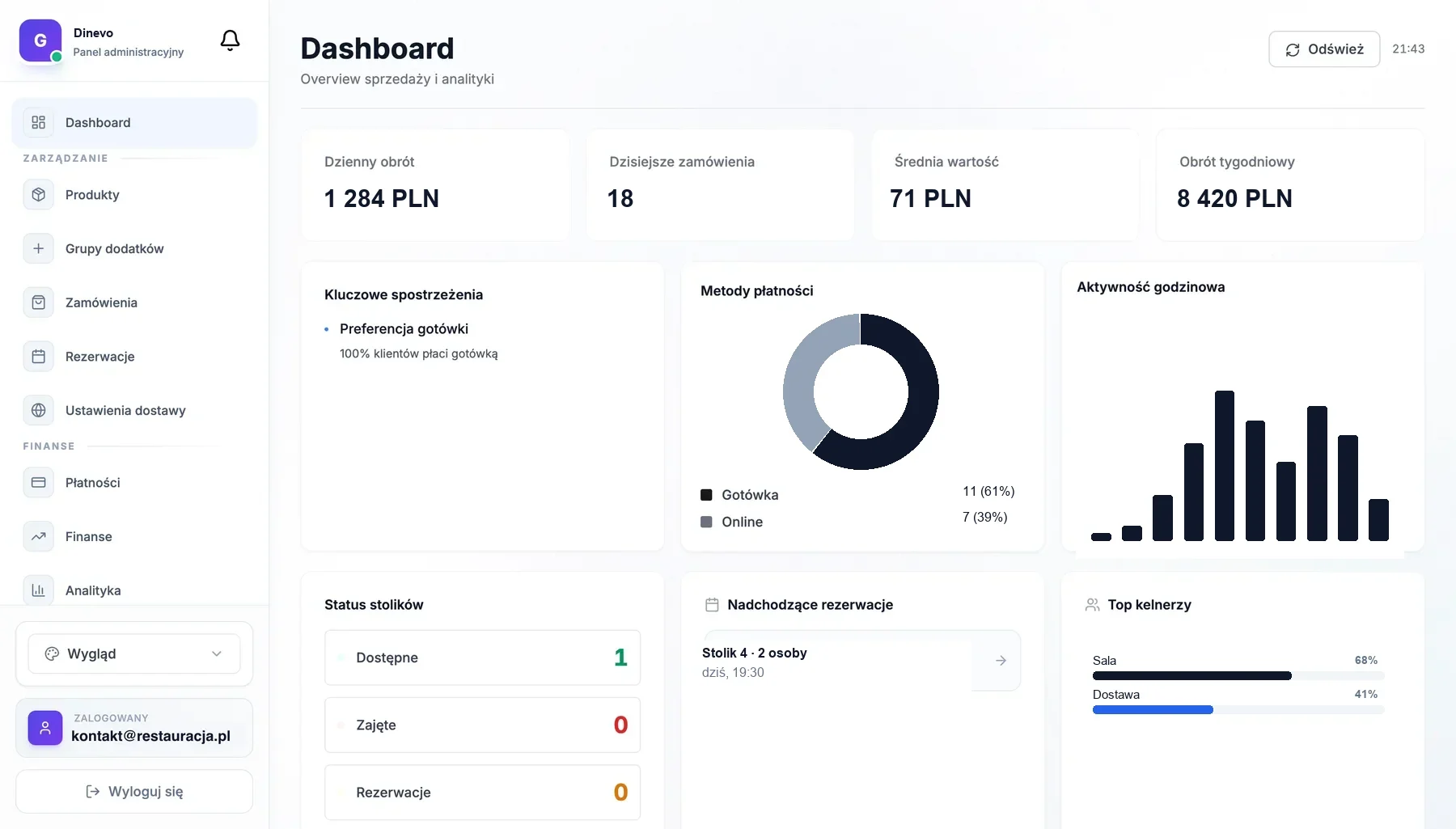1456x829 pixels.
Task: Click the Gotówka legend swatch
Action: point(706,495)
